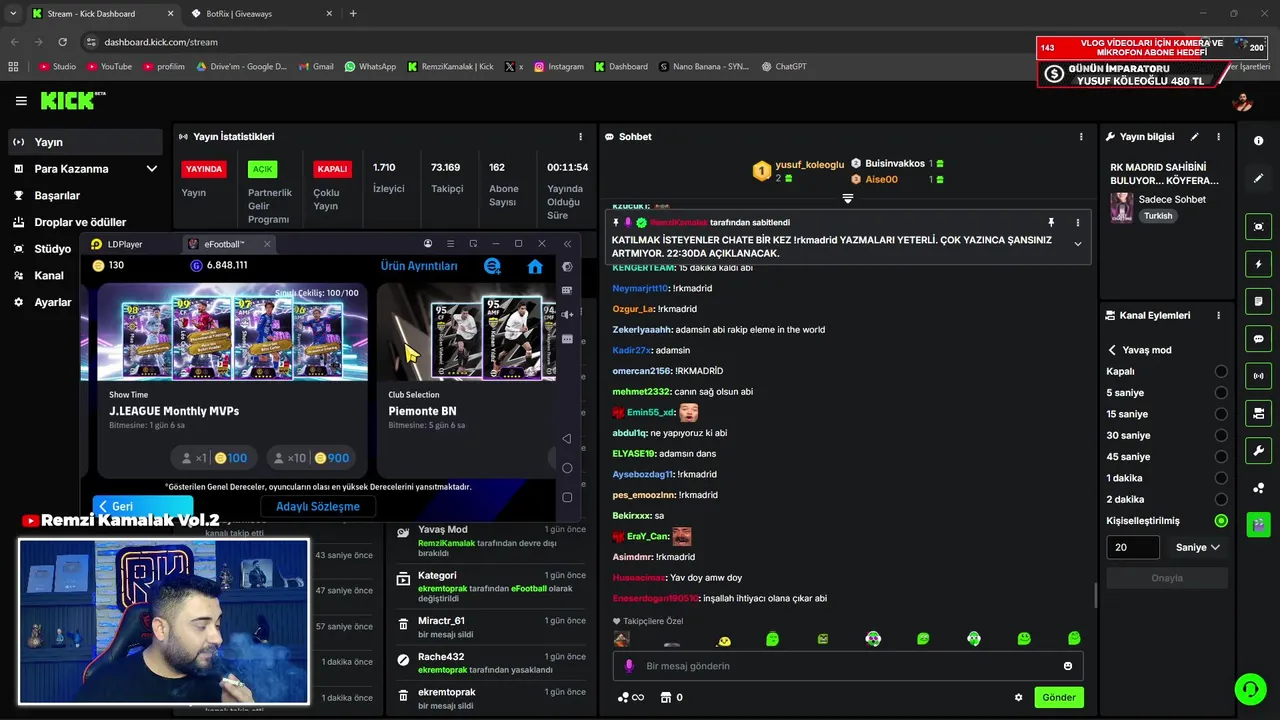The height and width of the screenshot is (720, 1280).
Task: Click the LDPlayer volume up icon
Action: coord(567,314)
